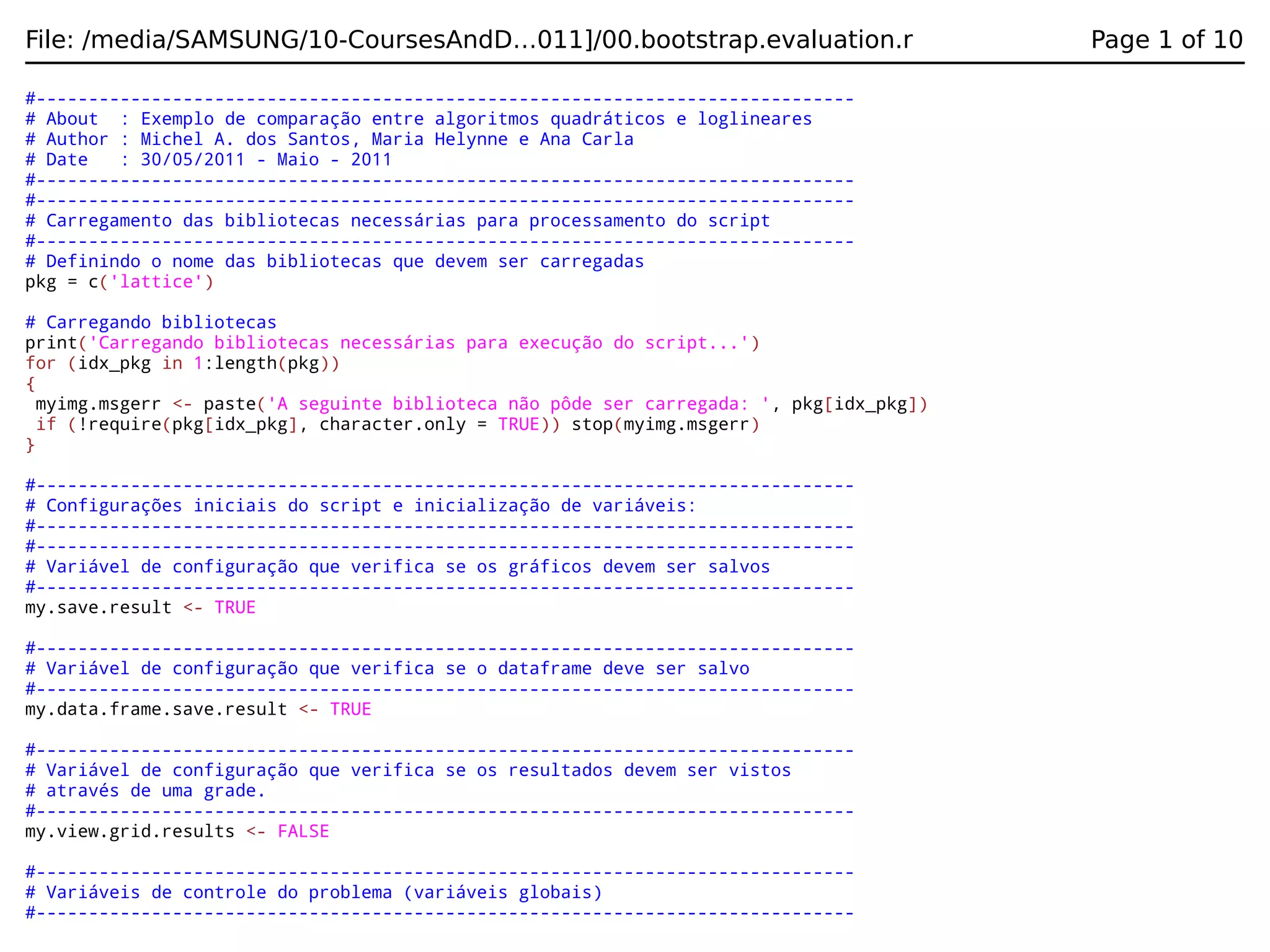Click '# através de uma grade.' comment
Screen dimensions: 1270x952
tap(145, 791)
